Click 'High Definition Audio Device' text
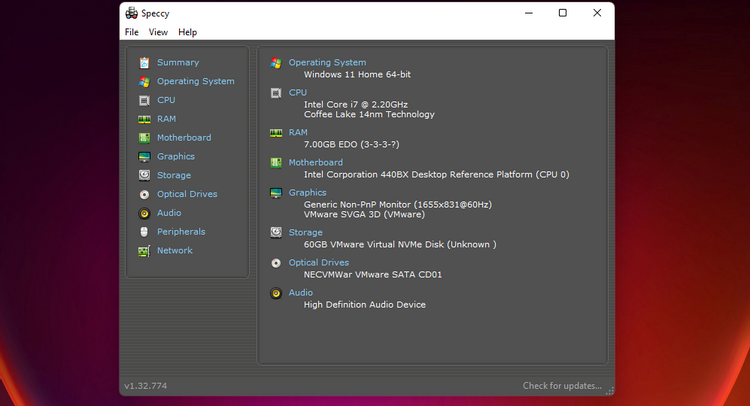 click(x=364, y=305)
